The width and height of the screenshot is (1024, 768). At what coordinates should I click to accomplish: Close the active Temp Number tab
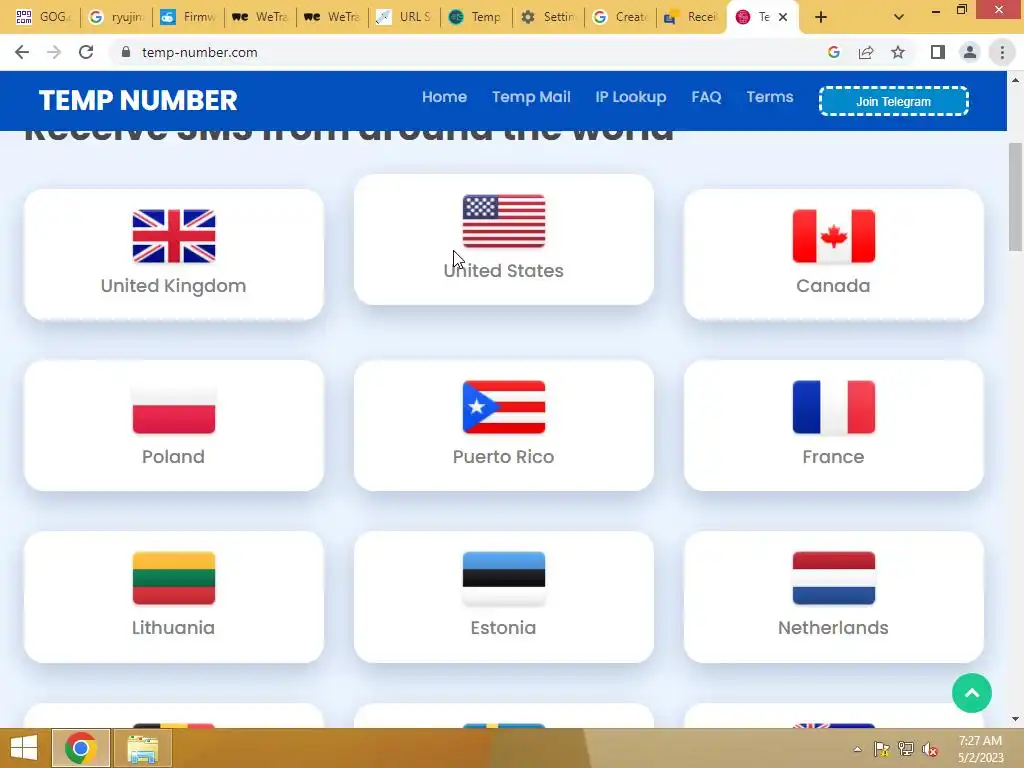click(x=783, y=17)
